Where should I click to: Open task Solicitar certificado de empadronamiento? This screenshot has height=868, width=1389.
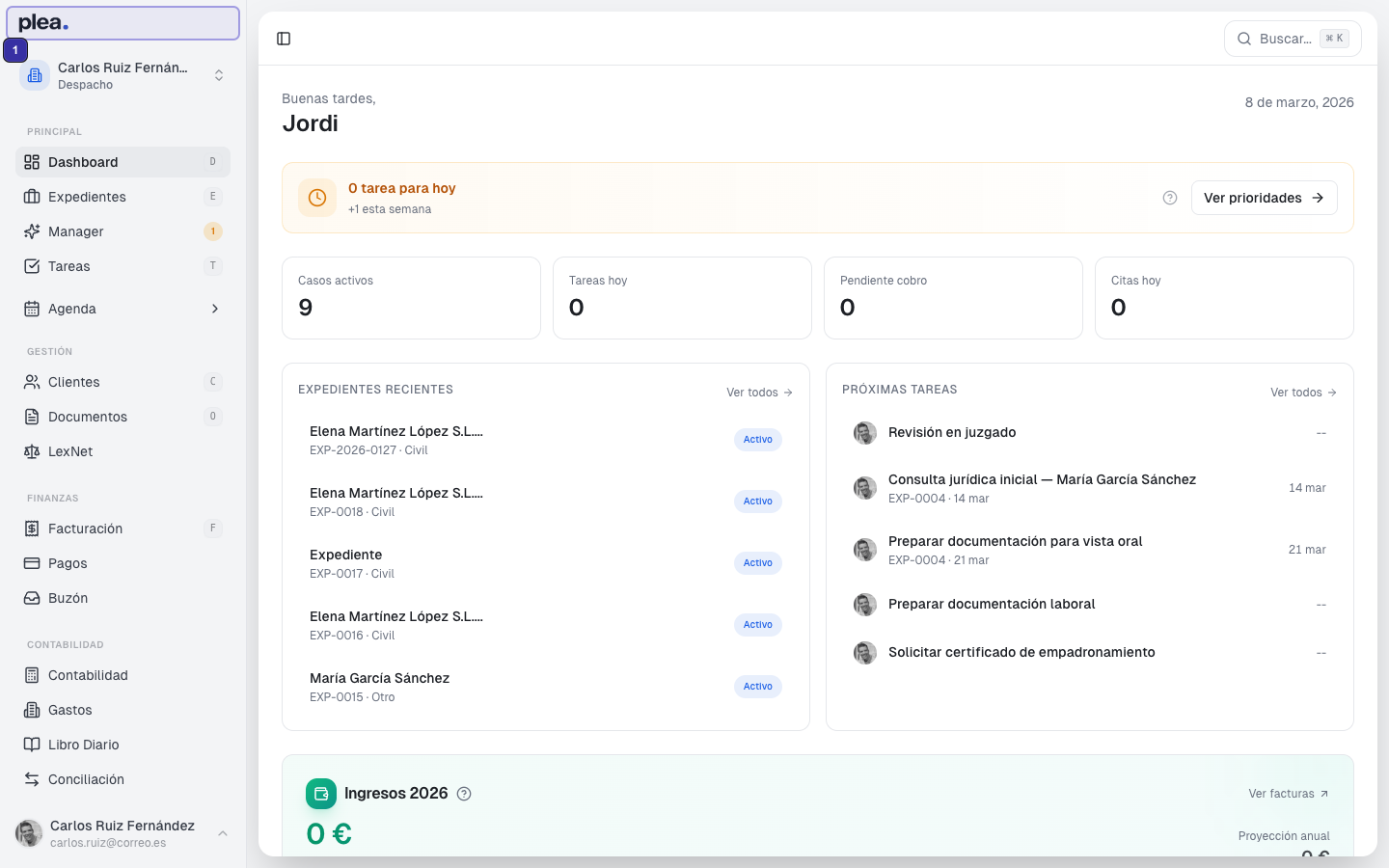point(1090,653)
